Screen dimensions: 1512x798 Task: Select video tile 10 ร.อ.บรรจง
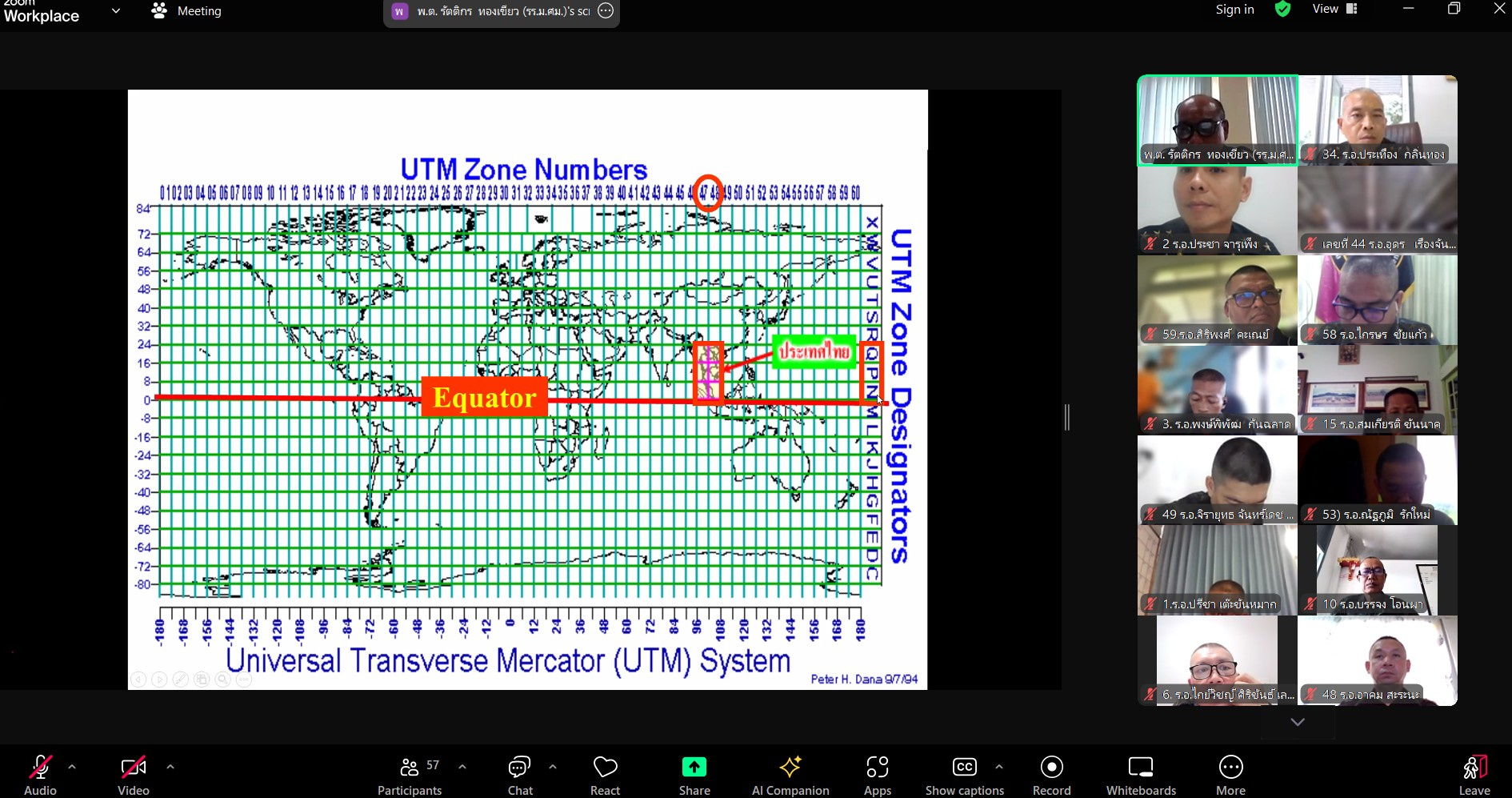pos(1378,570)
